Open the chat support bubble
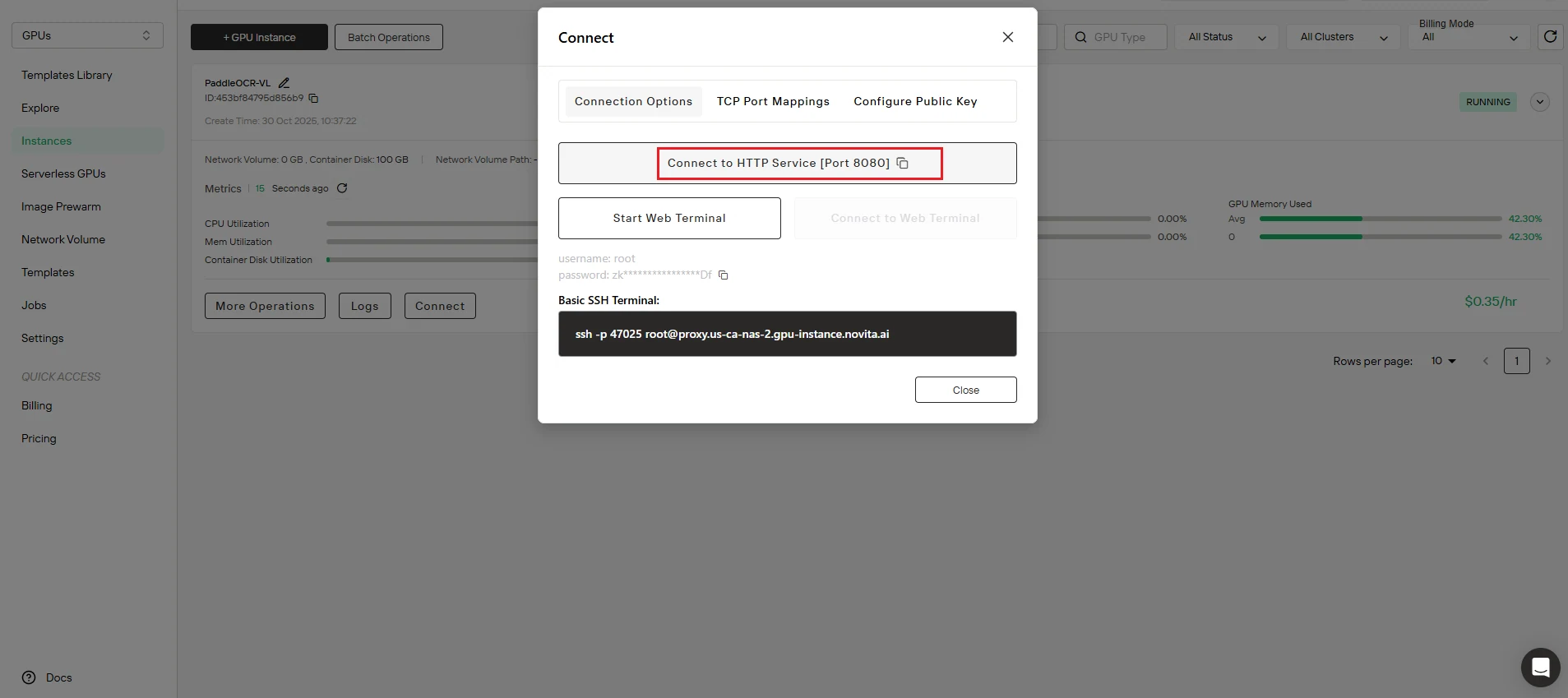 pyautogui.click(x=1540, y=667)
